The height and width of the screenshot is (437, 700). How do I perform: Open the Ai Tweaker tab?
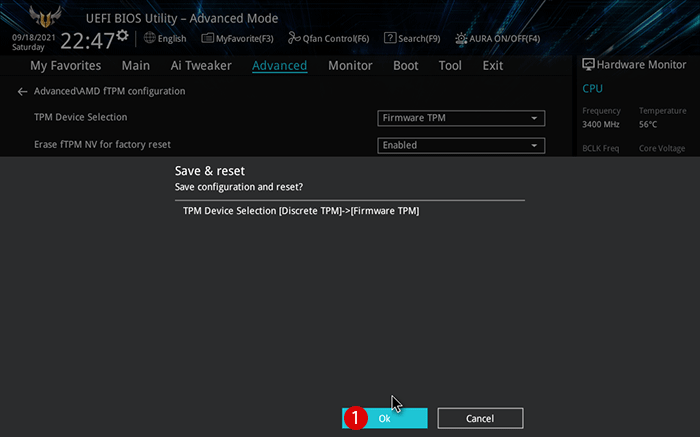201,66
